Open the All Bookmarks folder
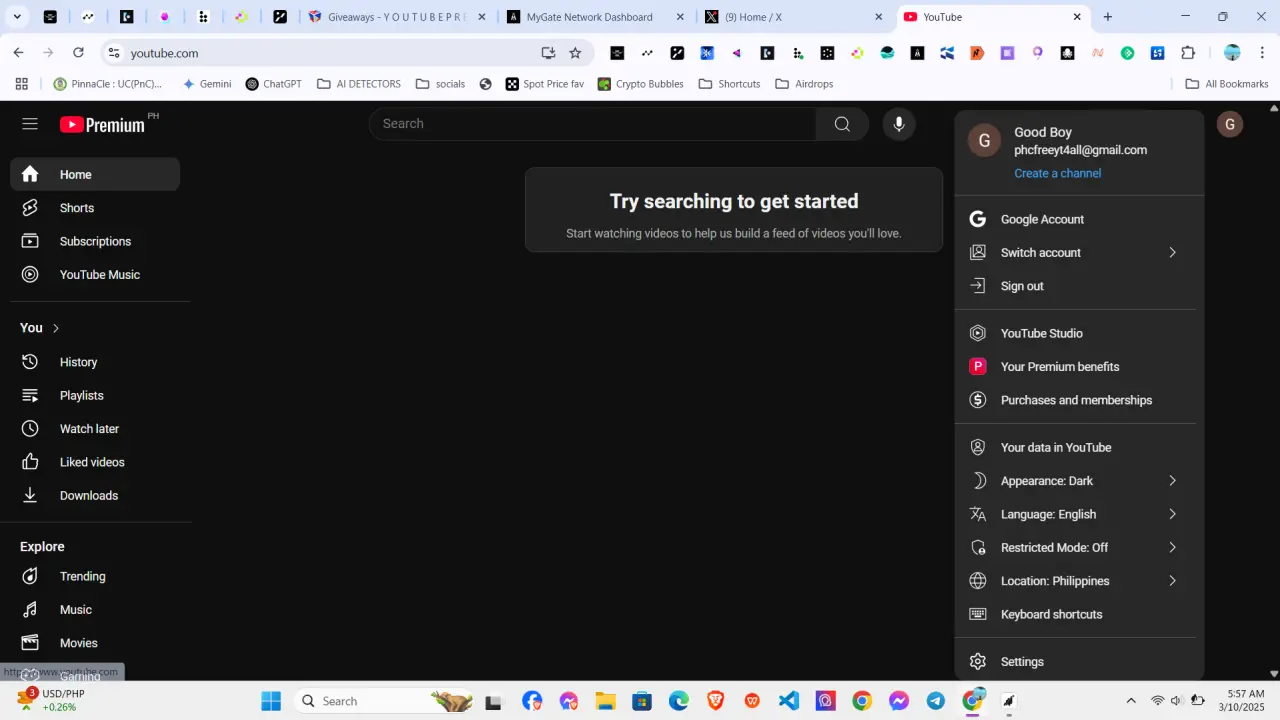Image resolution: width=1280 pixels, height=720 pixels. click(1227, 84)
